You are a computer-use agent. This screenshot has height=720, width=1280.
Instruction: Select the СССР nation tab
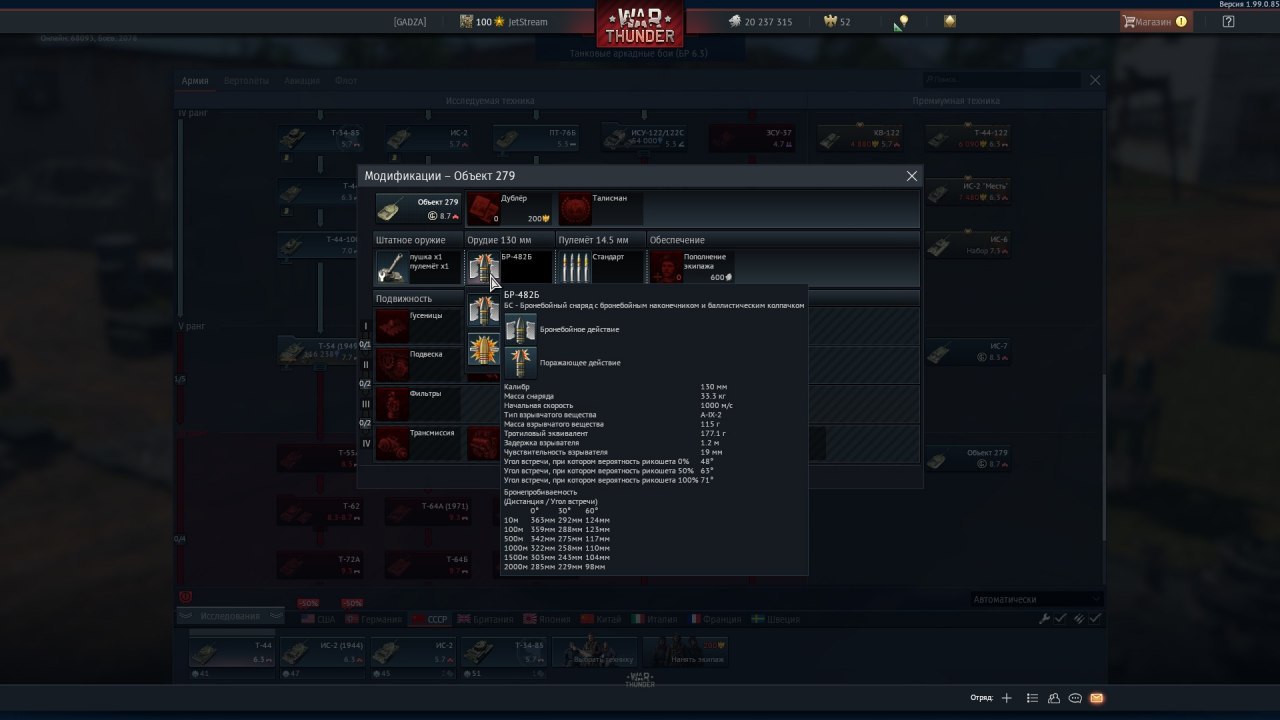(430, 619)
